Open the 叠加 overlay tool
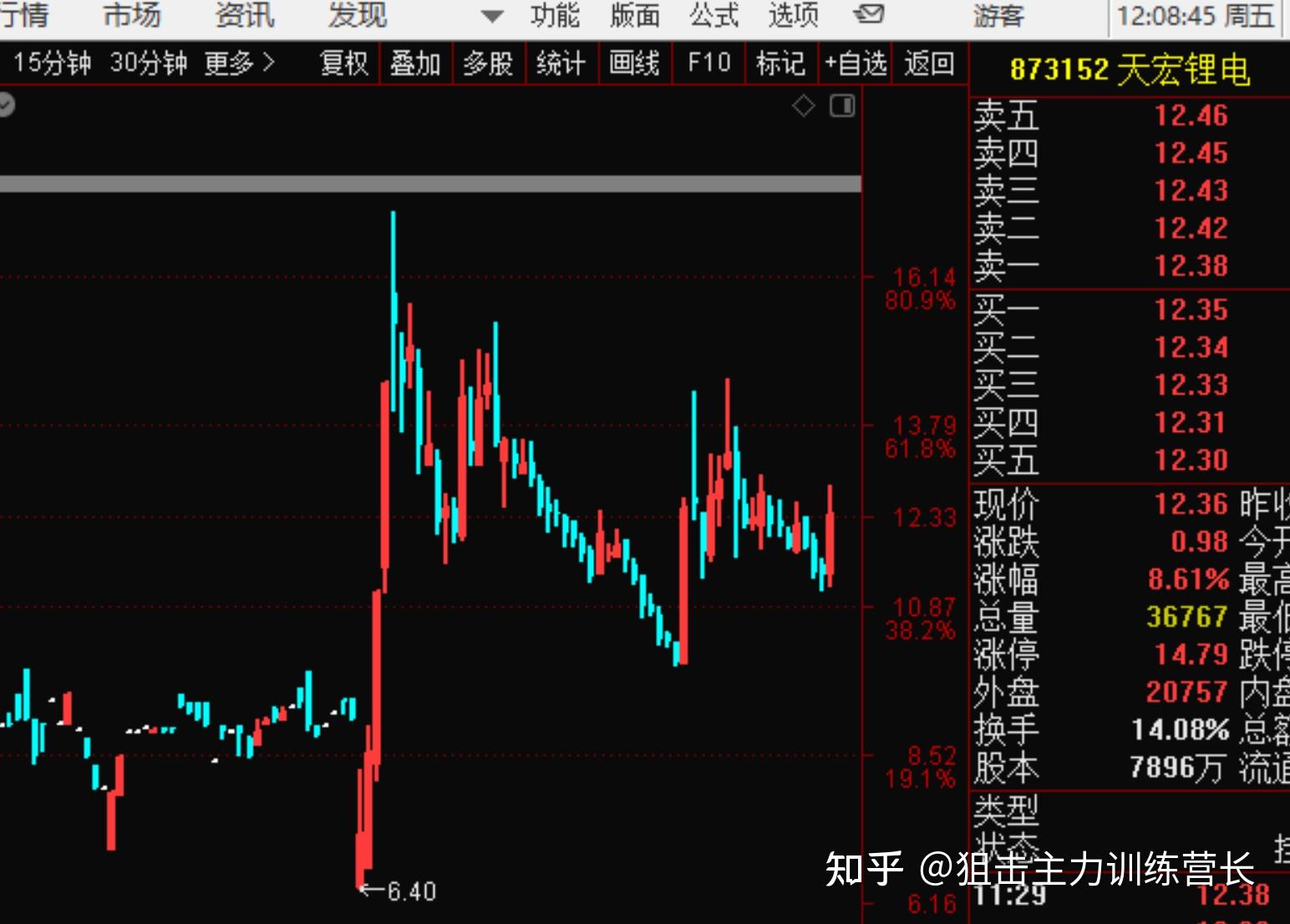This screenshot has height=924, width=1290. click(417, 63)
